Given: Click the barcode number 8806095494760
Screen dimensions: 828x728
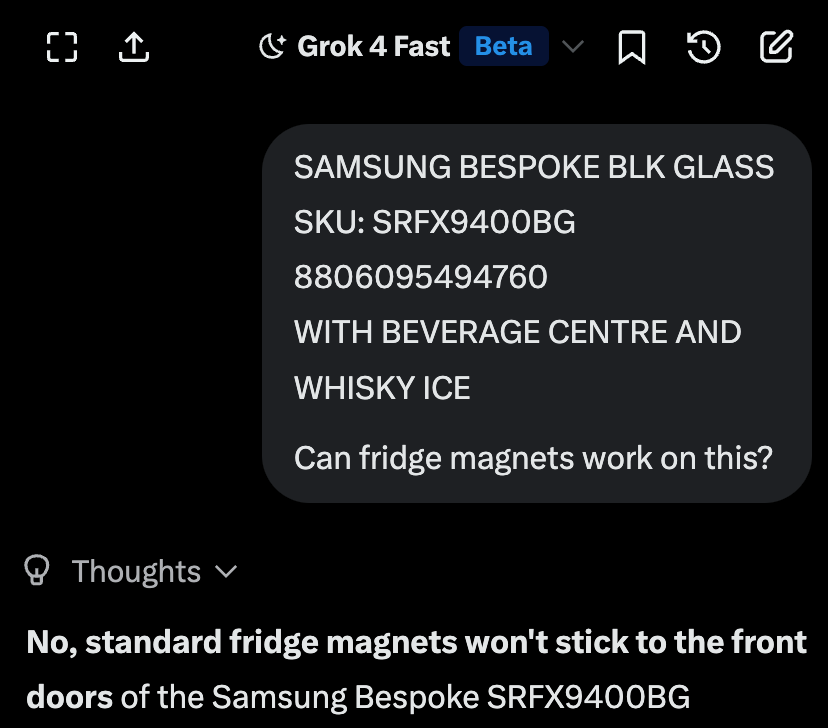Looking at the screenshot, I should tap(420, 277).
